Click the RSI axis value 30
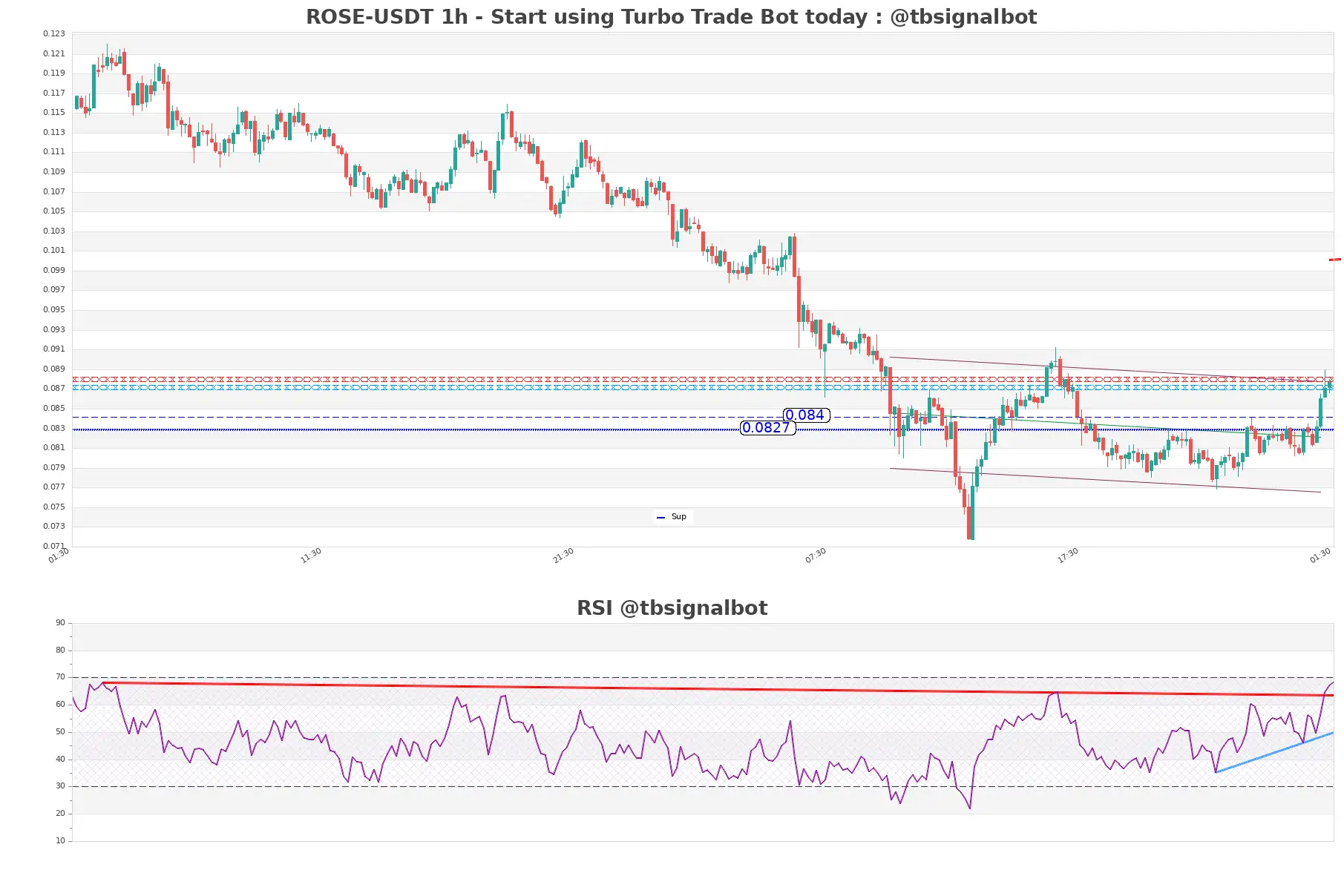This screenshot has height=896, width=1344. [x=60, y=785]
